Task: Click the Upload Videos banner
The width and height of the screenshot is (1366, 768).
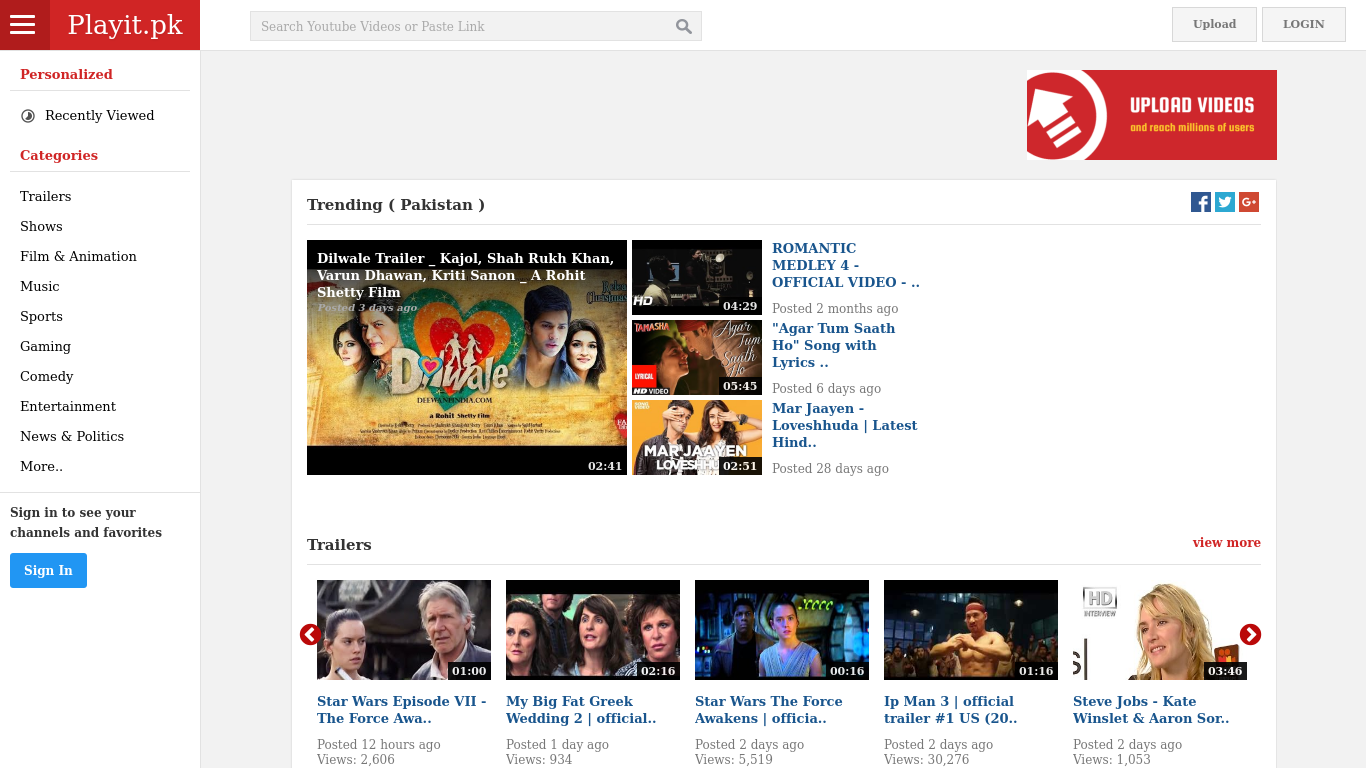Action: [1151, 115]
